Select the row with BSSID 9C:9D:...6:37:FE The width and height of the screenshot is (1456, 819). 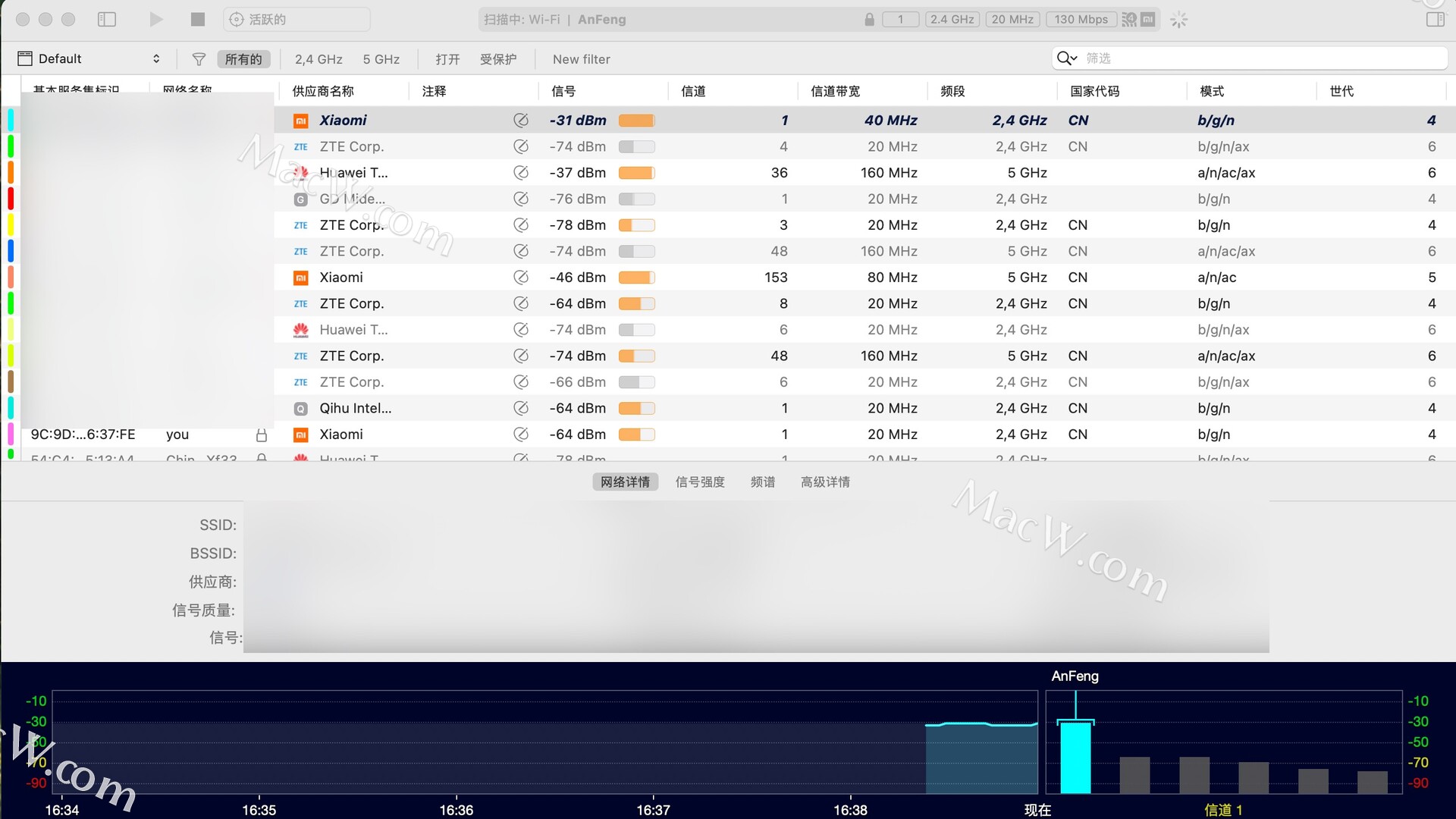[x=728, y=435]
